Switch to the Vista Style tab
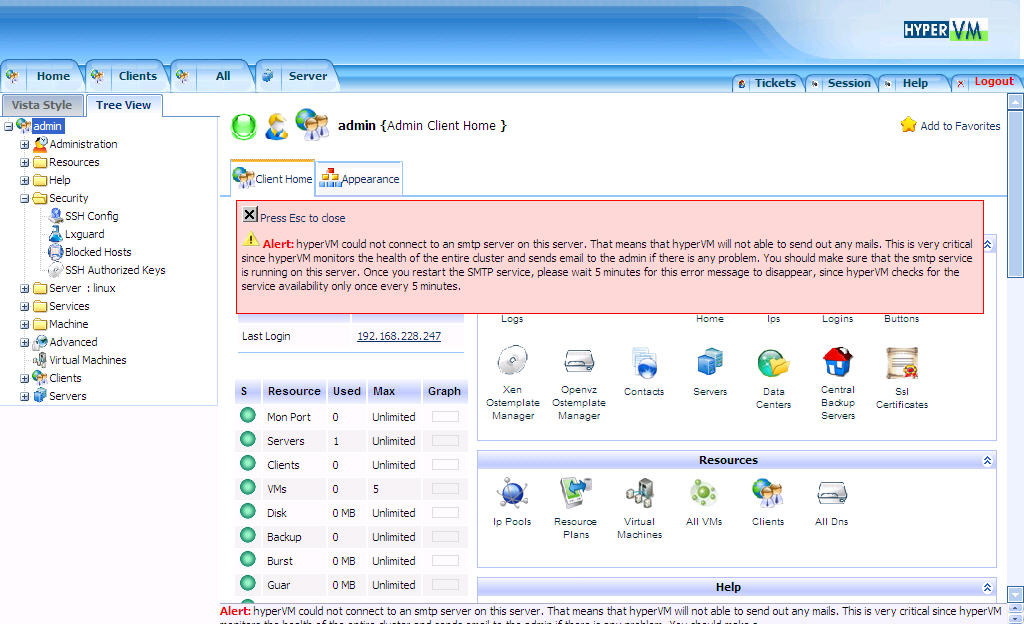Viewport: 1024px width, 624px height. click(42, 105)
